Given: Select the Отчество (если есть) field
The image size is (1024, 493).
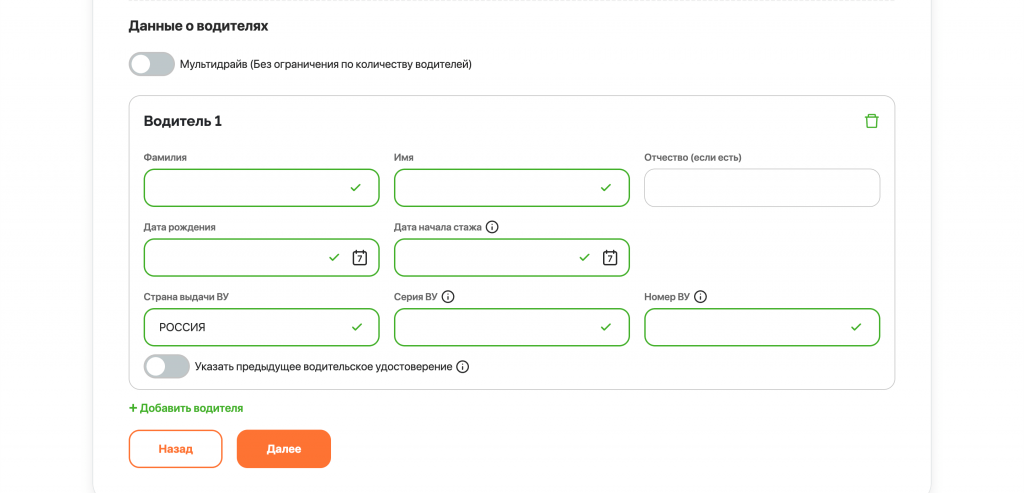Looking at the screenshot, I should 761,188.
